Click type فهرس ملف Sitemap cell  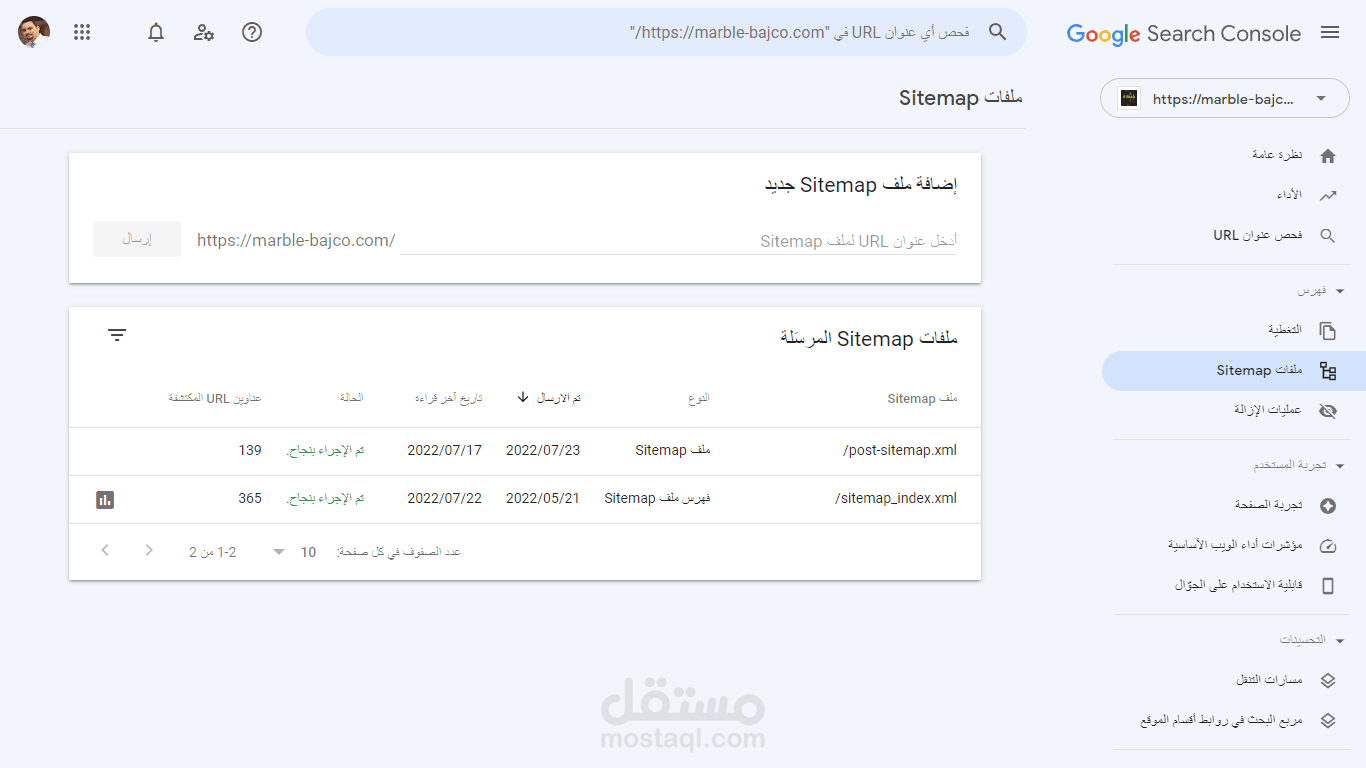[x=657, y=499]
